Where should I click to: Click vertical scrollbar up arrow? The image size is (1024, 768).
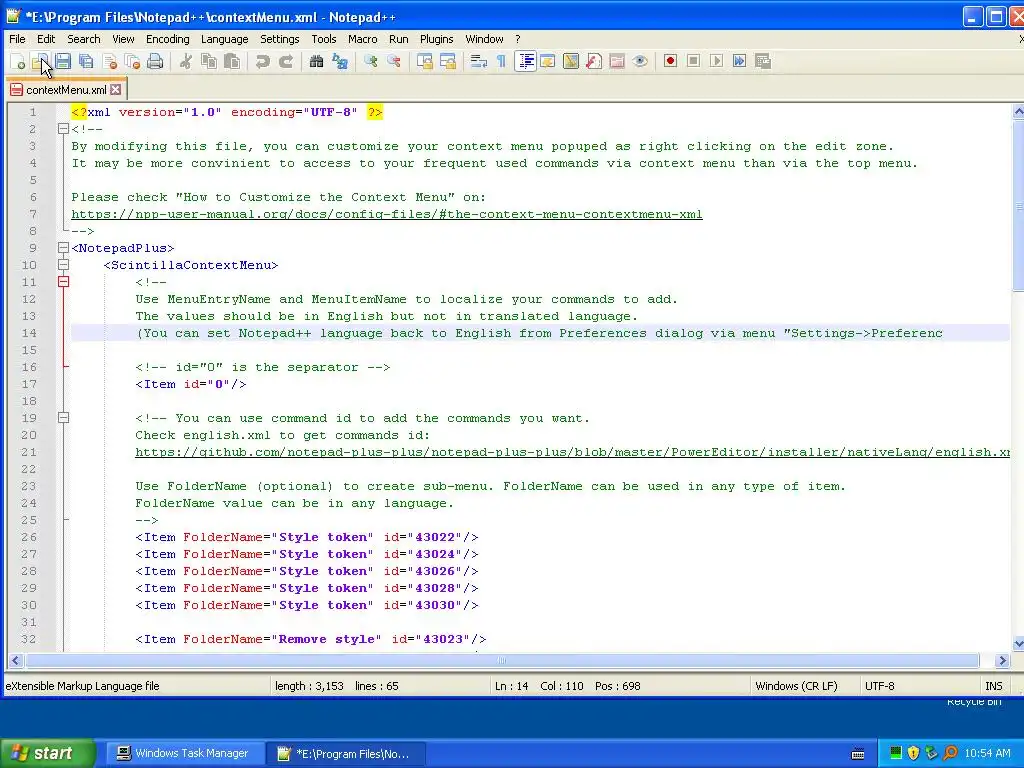coord(1017,112)
